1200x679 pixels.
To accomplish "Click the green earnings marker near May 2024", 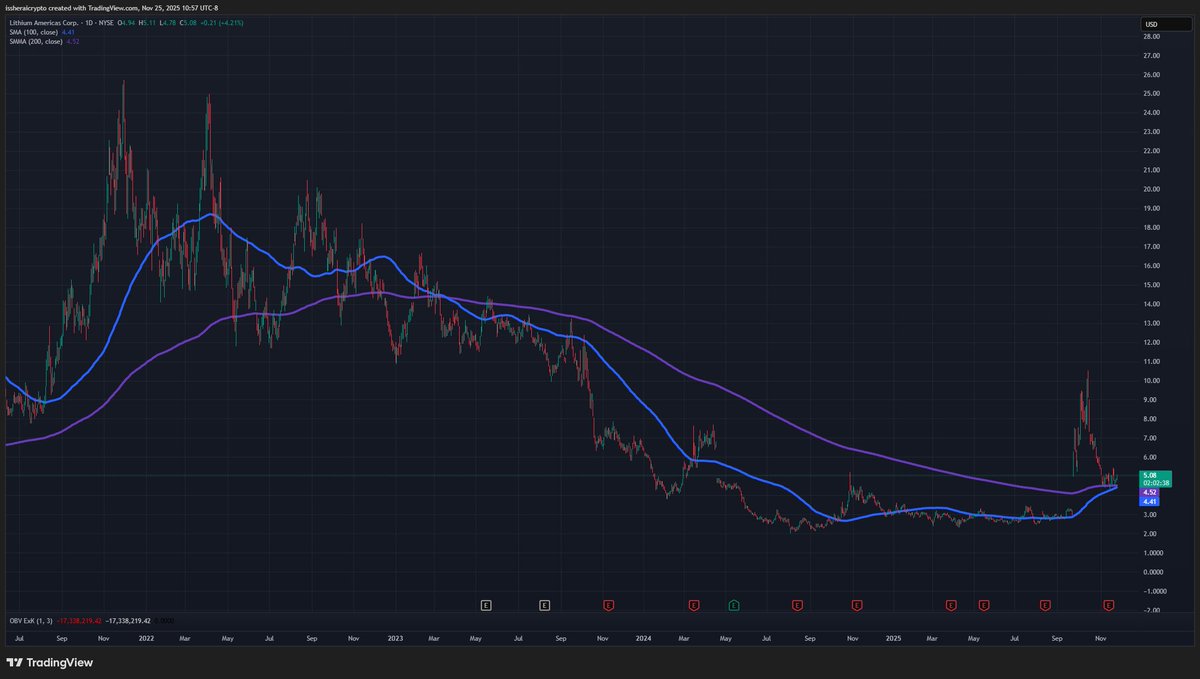I will tap(734, 605).
